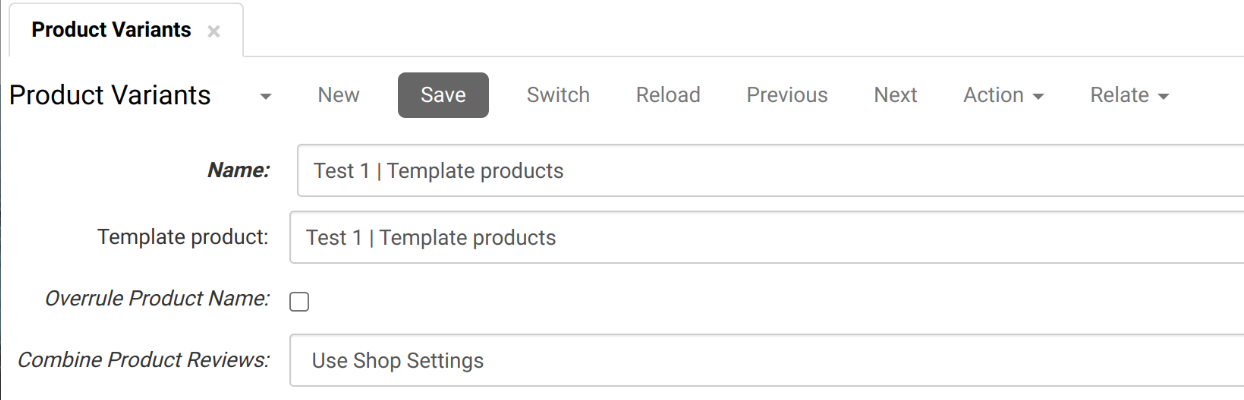Screen dimensions: 1244x400
Task: Open the Combine Product Reviews dropdown
Action: point(766,360)
